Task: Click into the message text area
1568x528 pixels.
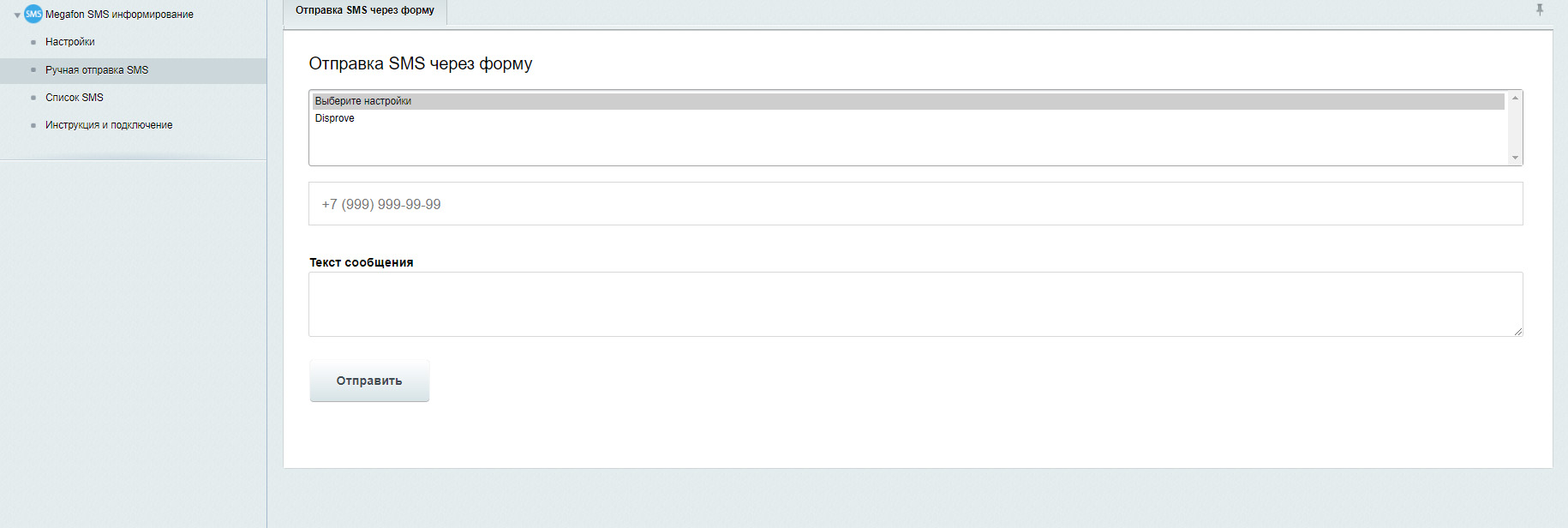Action: click(x=915, y=304)
